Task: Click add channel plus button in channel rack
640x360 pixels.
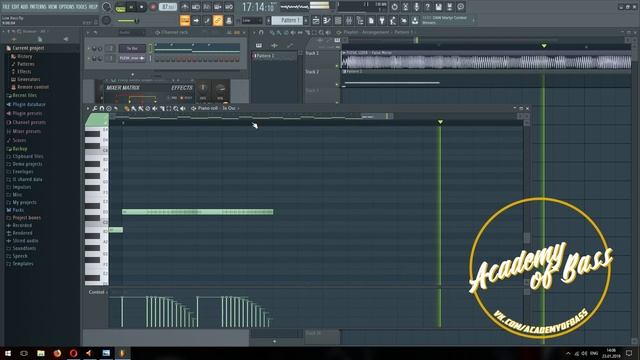Action: (132, 75)
